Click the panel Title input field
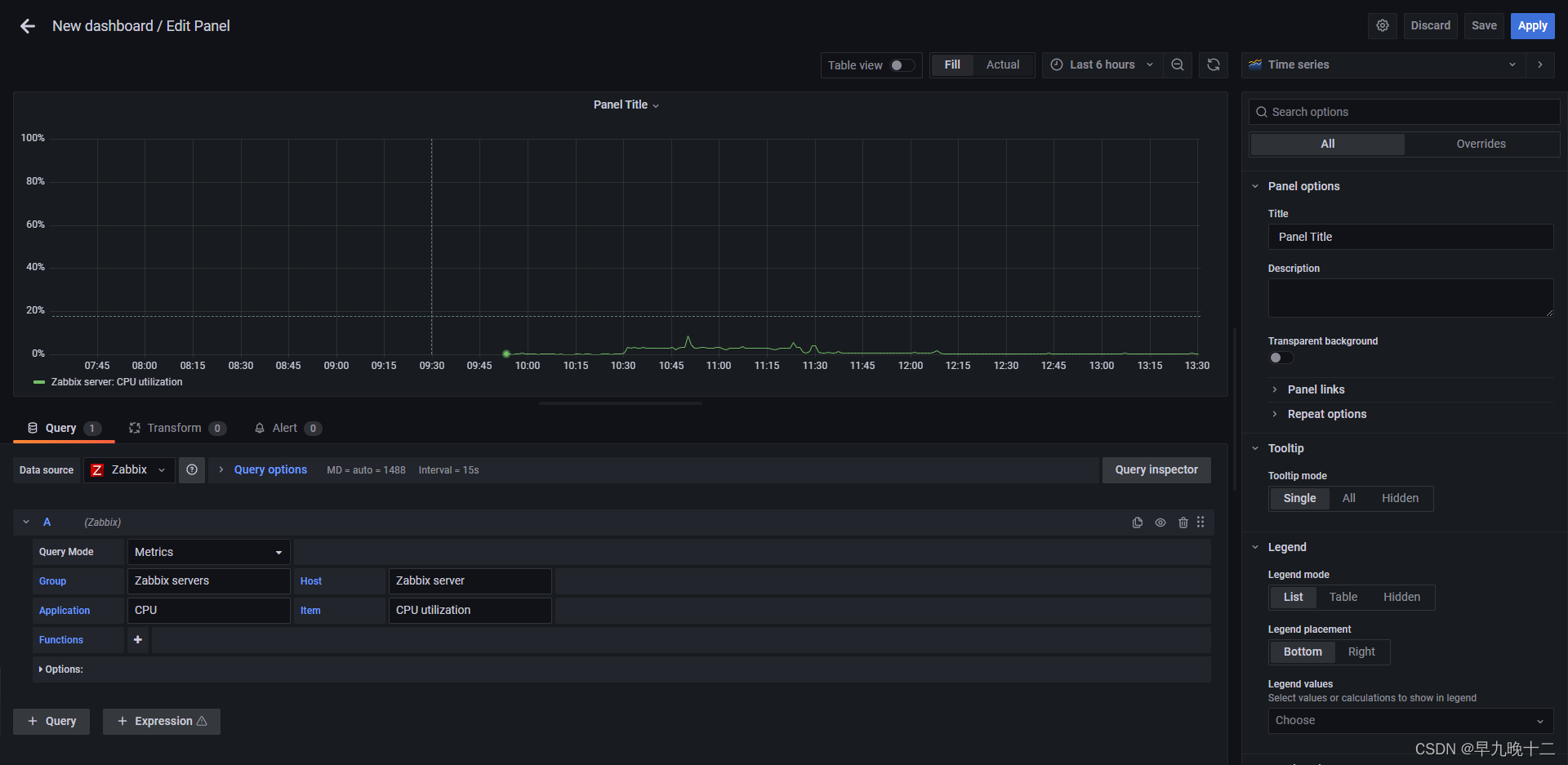 coord(1410,237)
